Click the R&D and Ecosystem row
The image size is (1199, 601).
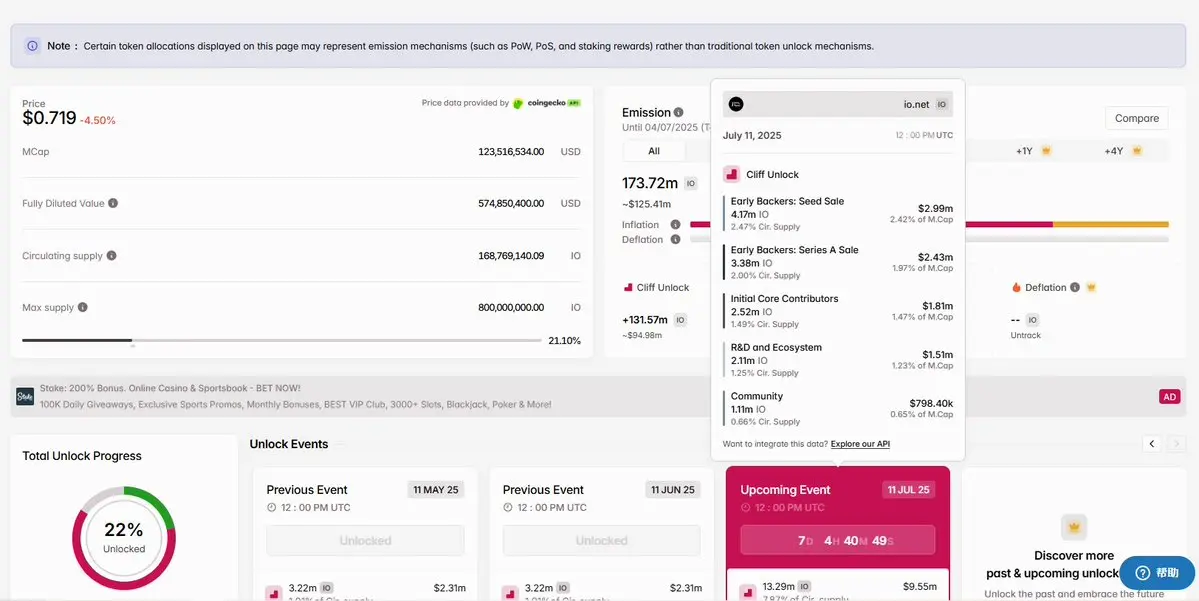tap(838, 360)
